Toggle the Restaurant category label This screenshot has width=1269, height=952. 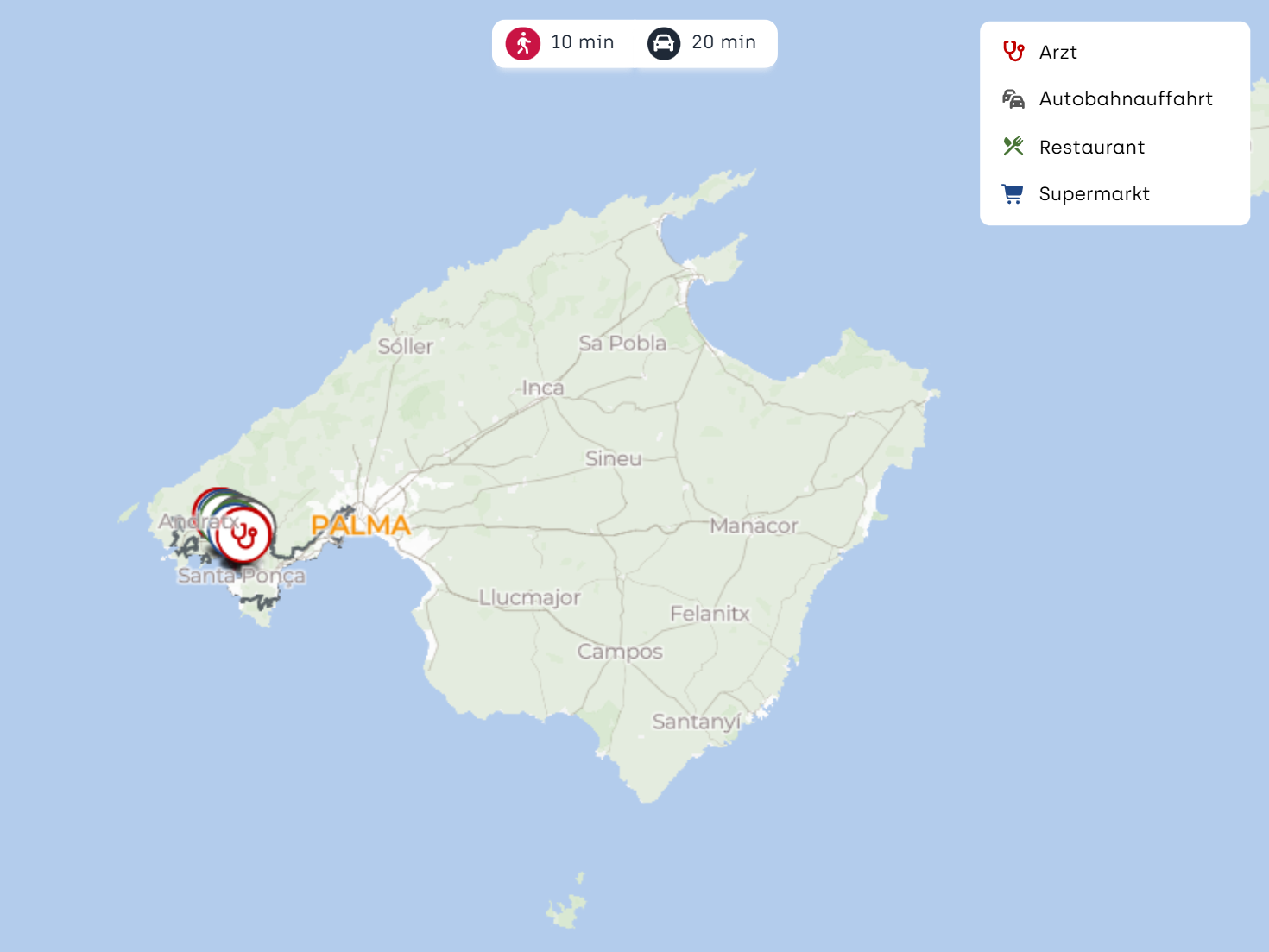point(1092,148)
